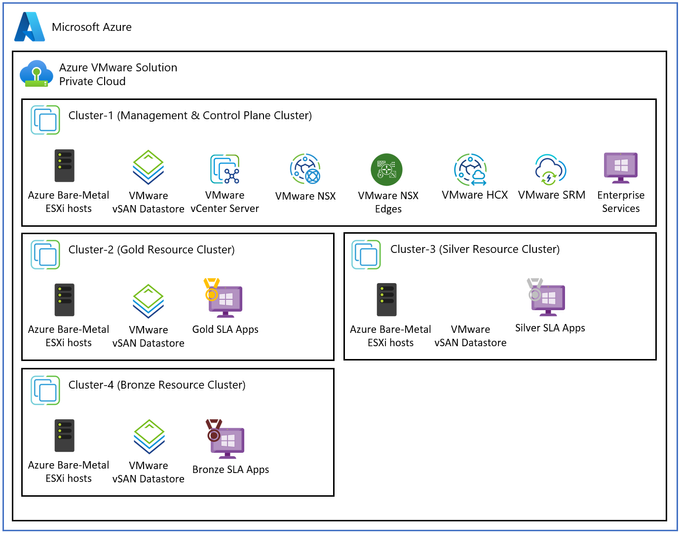
Task: Click 'Cluster-3 (Silver Resource Cluster)' heading
Action: tap(475, 249)
